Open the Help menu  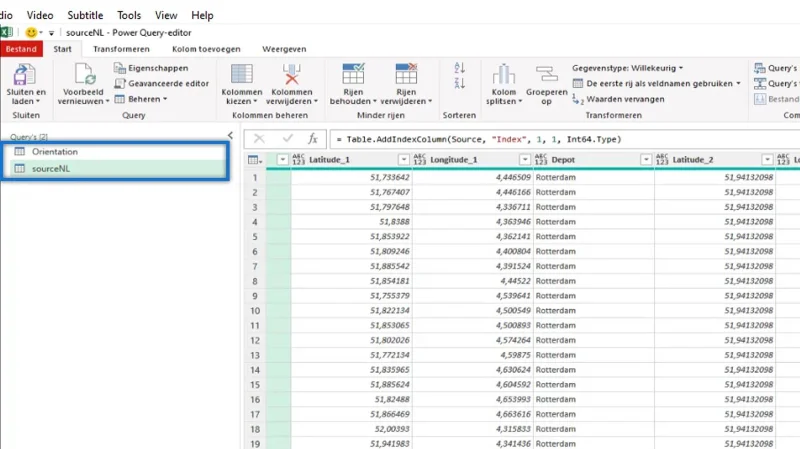click(x=202, y=15)
